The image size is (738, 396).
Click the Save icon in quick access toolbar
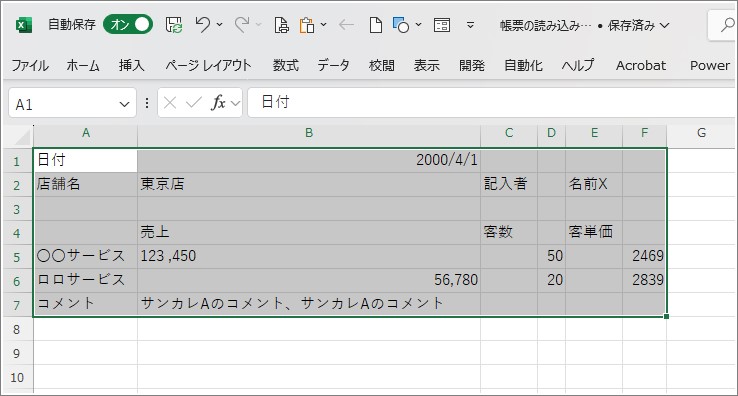click(174, 25)
